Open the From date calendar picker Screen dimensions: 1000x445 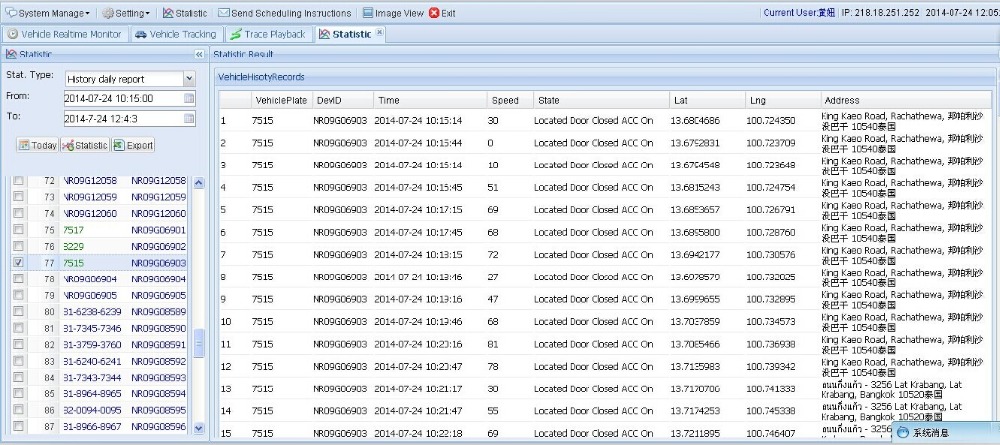189,99
